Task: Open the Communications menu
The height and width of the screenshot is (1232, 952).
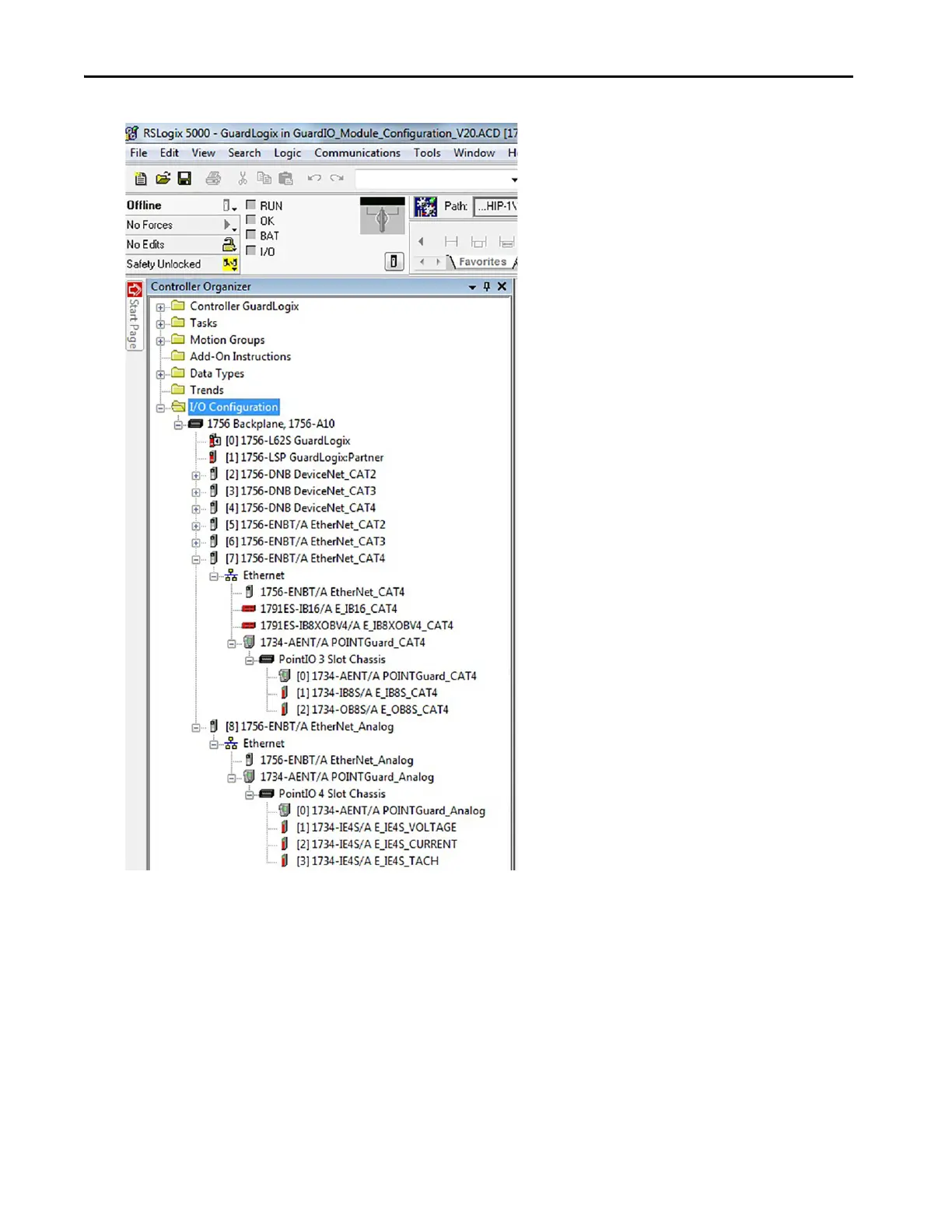Action: pyautogui.click(x=358, y=153)
